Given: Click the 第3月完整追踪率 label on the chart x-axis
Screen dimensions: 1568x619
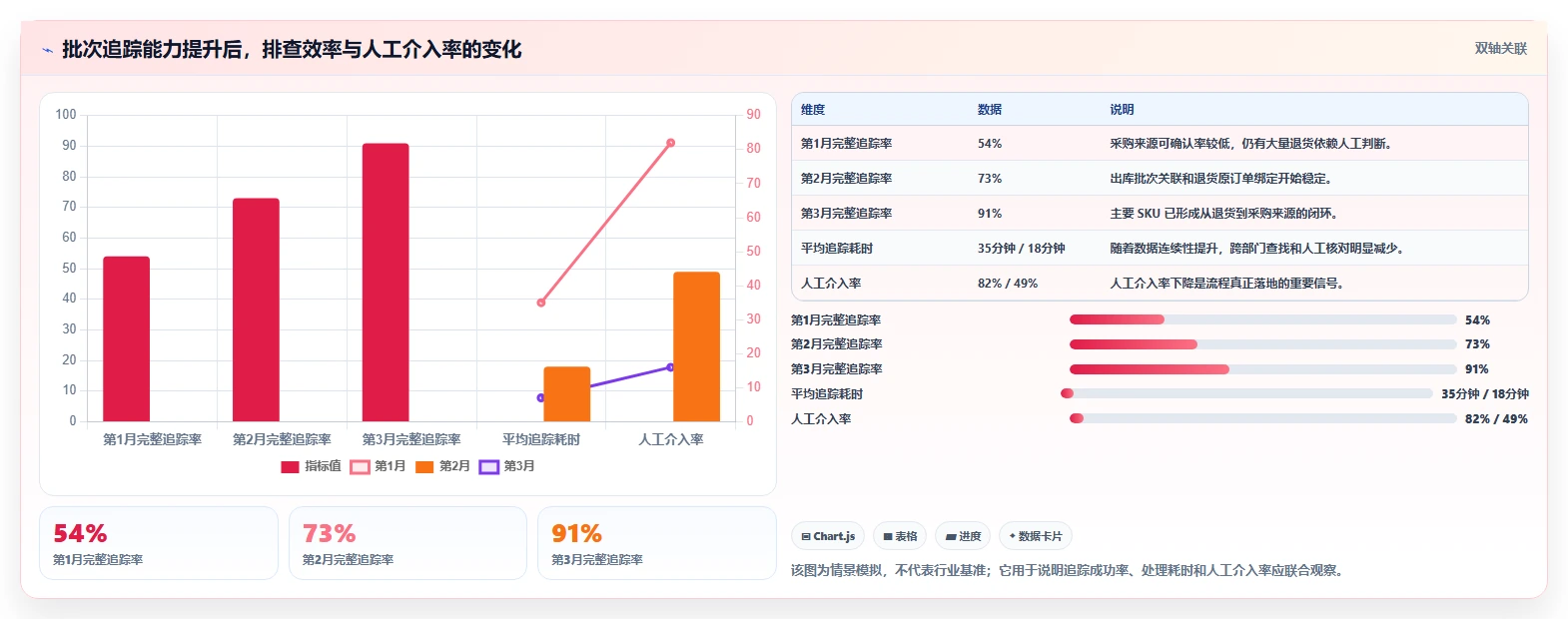Looking at the screenshot, I should 411,439.
